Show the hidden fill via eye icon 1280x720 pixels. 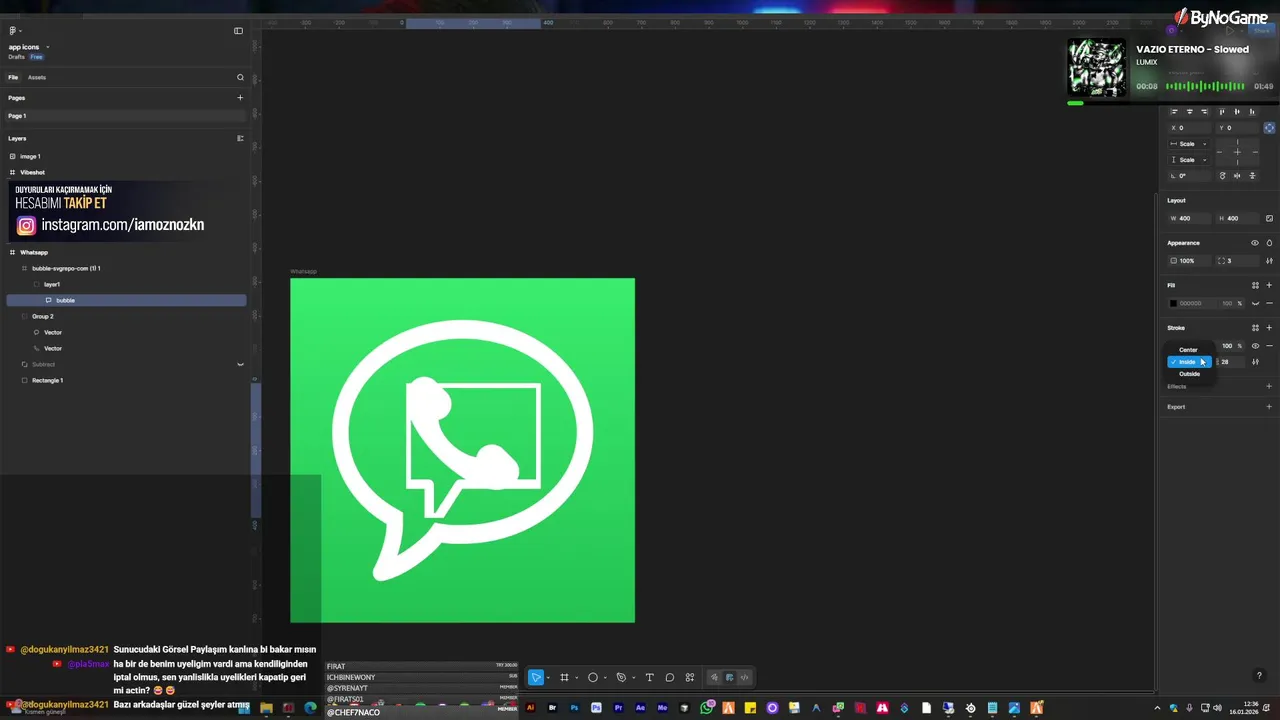click(x=1255, y=303)
